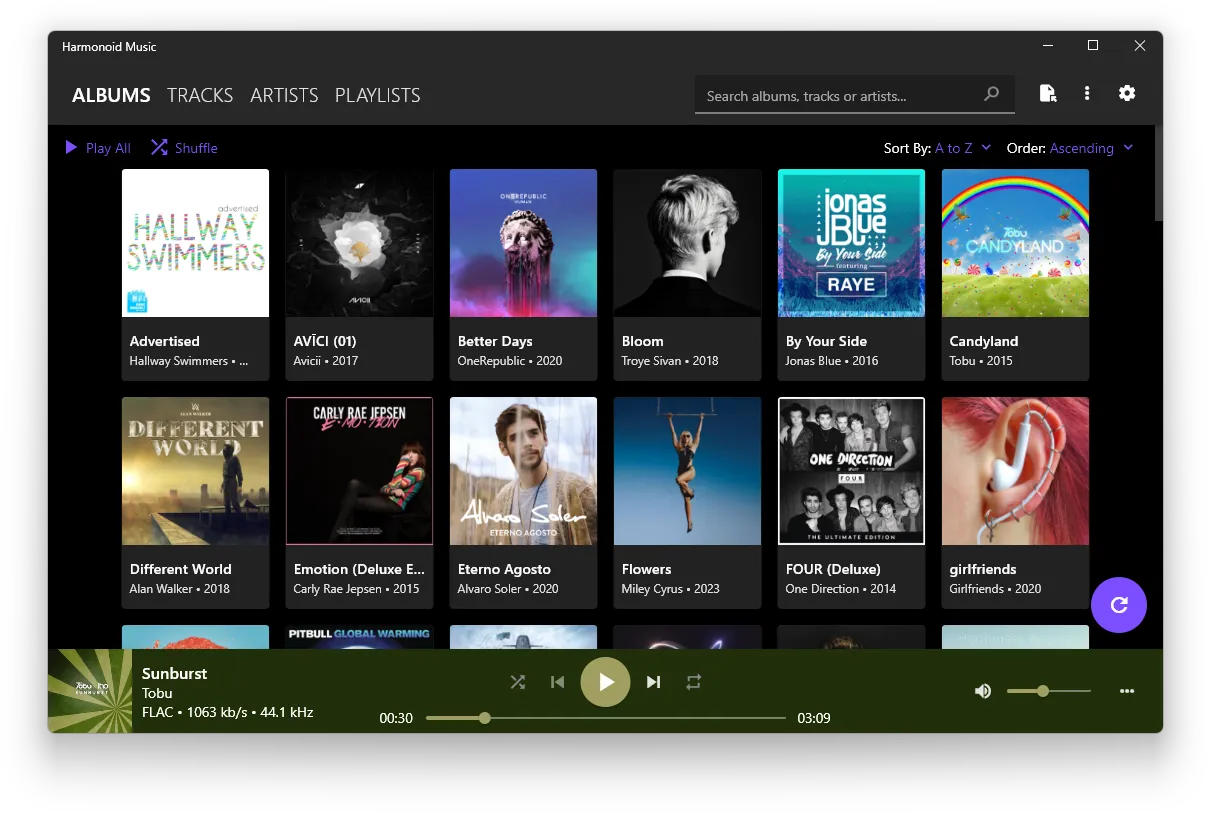Toggle shuffle in the playback bar
The height and width of the screenshot is (813, 1211).
(x=517, y=682)
